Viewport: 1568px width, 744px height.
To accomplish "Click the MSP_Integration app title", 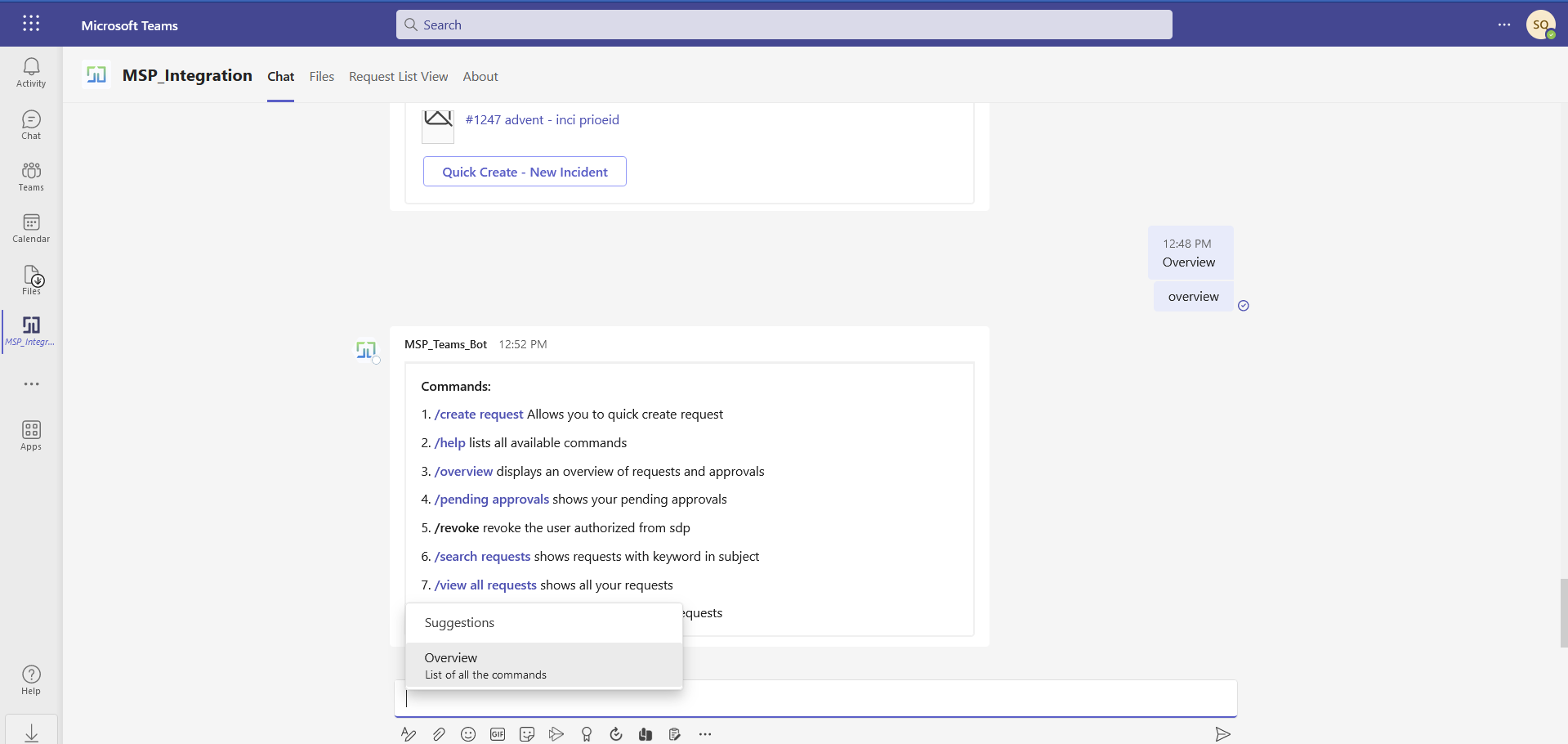I will click(187, 75).
